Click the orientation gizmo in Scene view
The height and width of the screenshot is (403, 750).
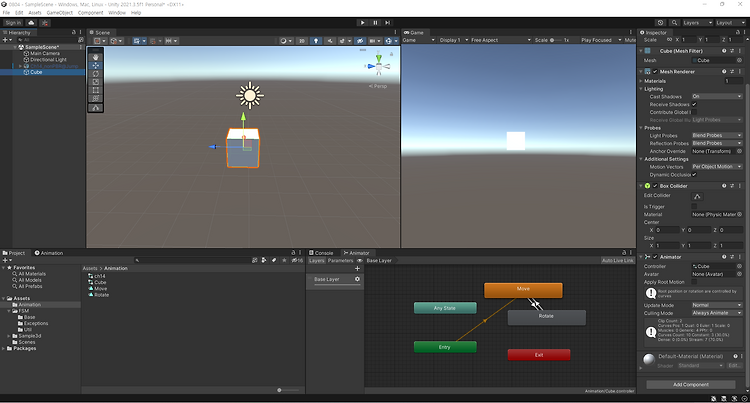[x=379, y=66]
